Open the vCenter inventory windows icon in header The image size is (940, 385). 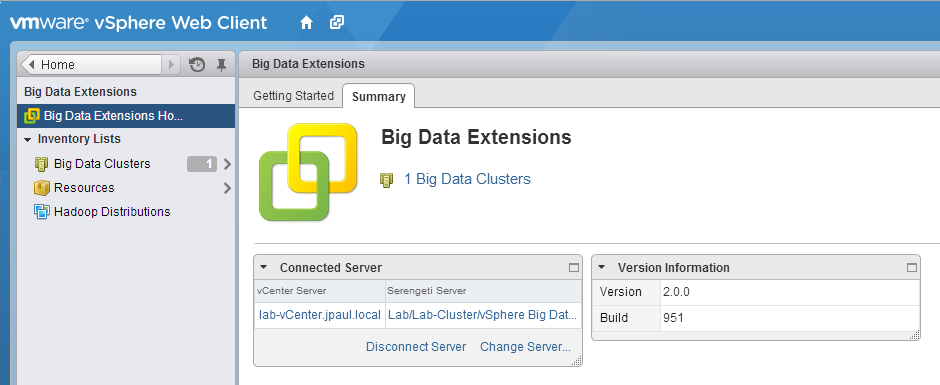point(337,23)
